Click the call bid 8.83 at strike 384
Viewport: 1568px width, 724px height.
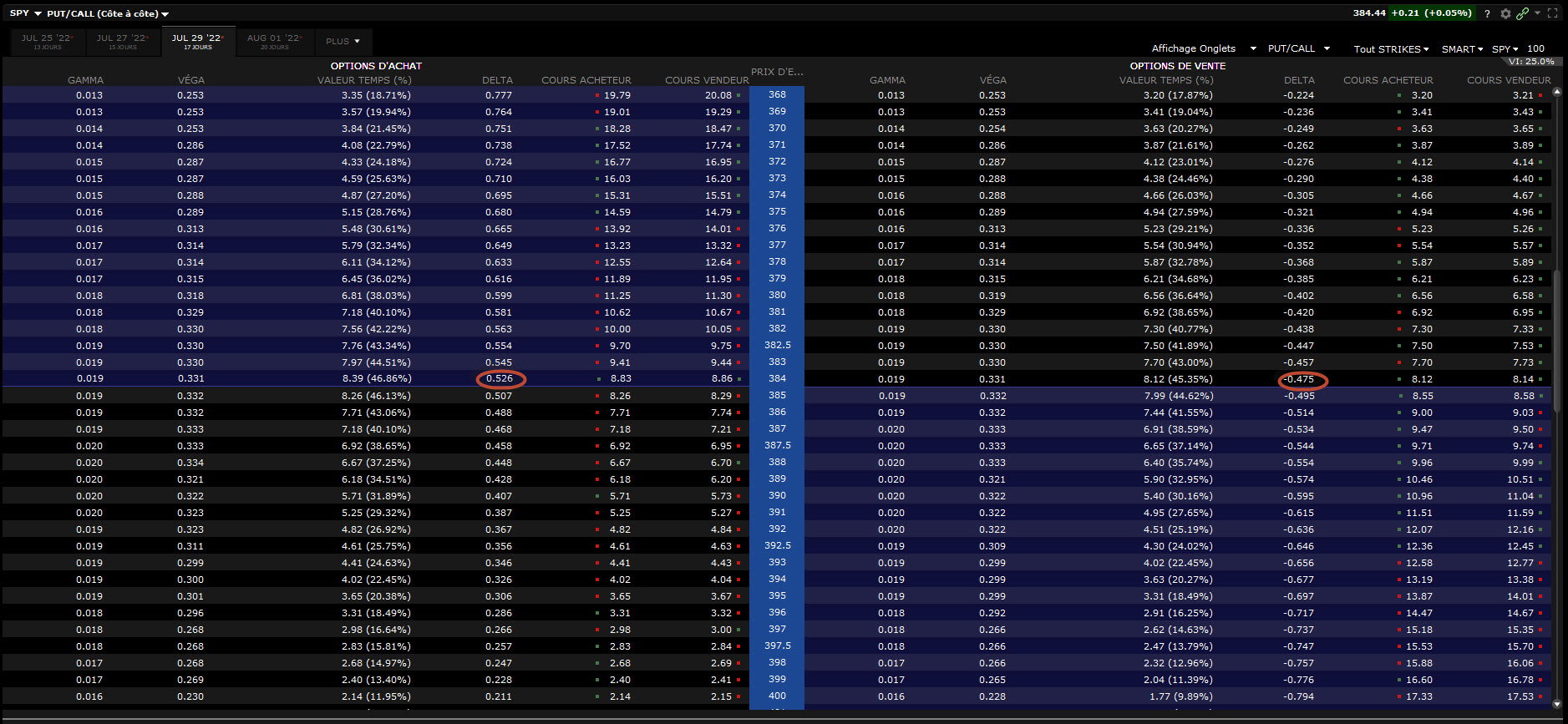tap(620, 378)
